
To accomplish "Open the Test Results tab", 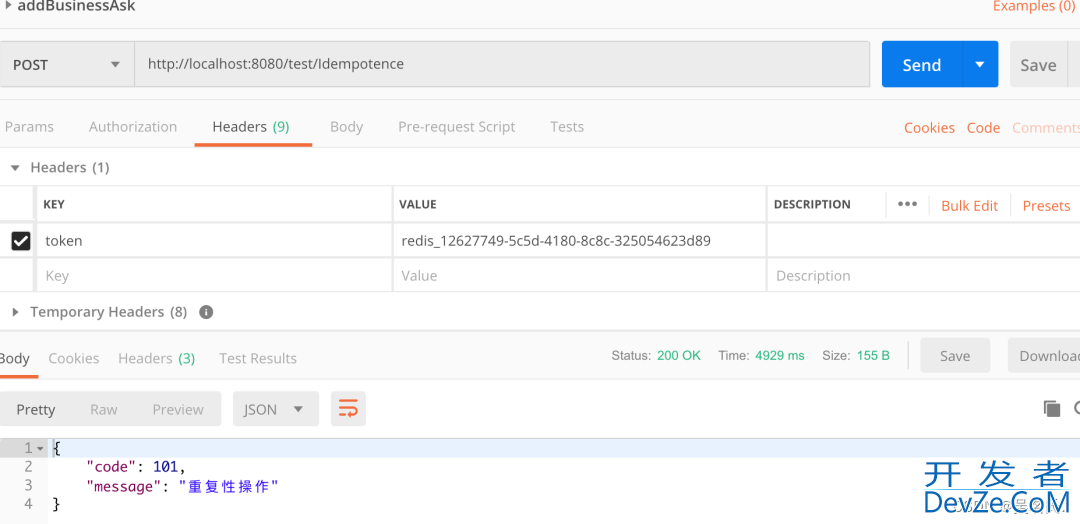I will [x=258, y=358].
